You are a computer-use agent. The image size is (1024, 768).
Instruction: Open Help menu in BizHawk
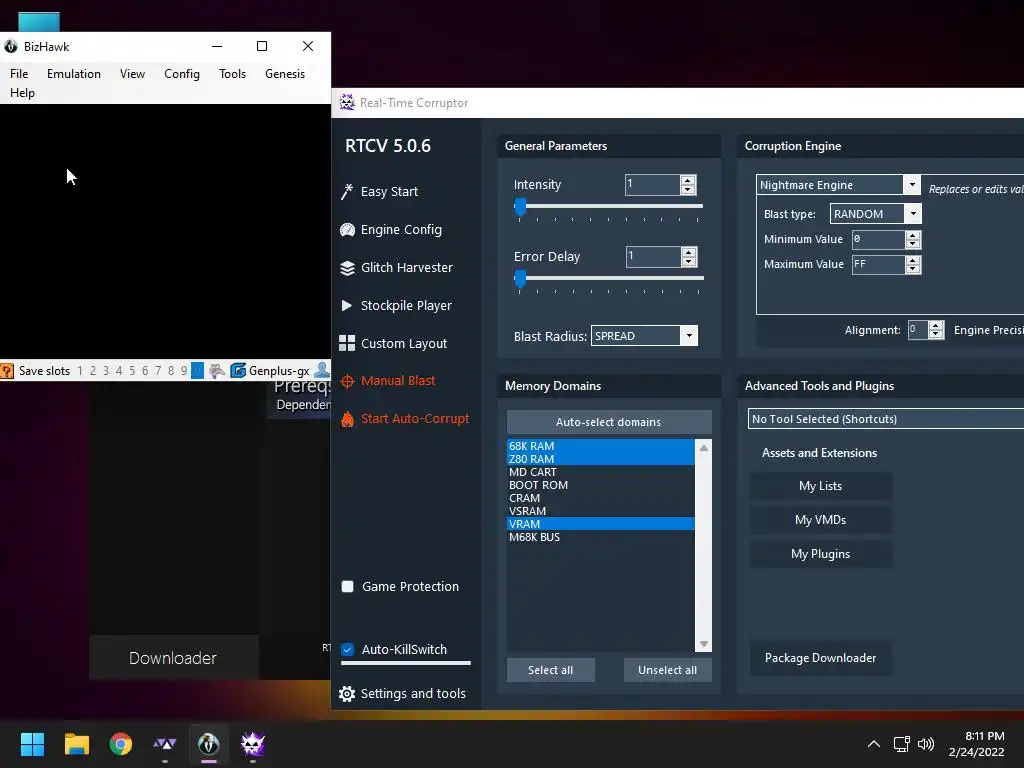pos(22,93)
